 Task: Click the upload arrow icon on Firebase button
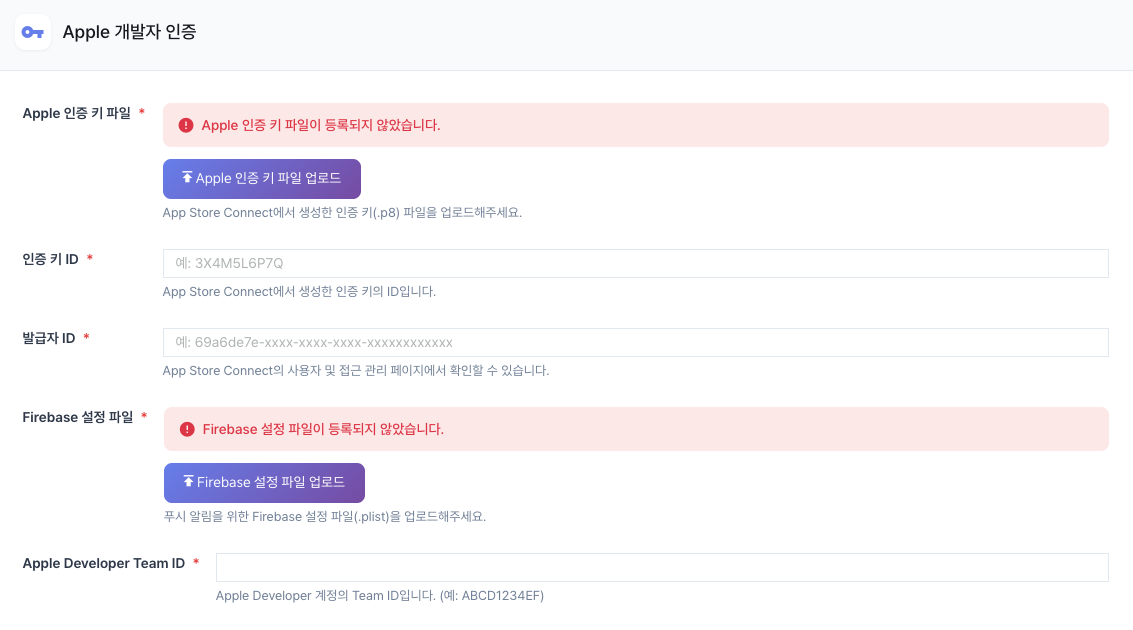pyautogui.click(x=188, y=482)
